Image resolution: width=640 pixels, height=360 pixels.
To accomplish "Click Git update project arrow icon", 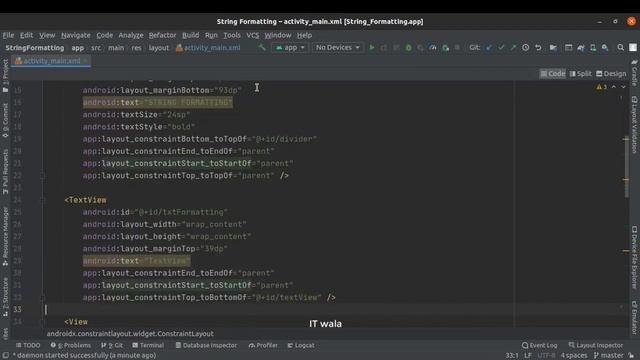I will 489,48.
